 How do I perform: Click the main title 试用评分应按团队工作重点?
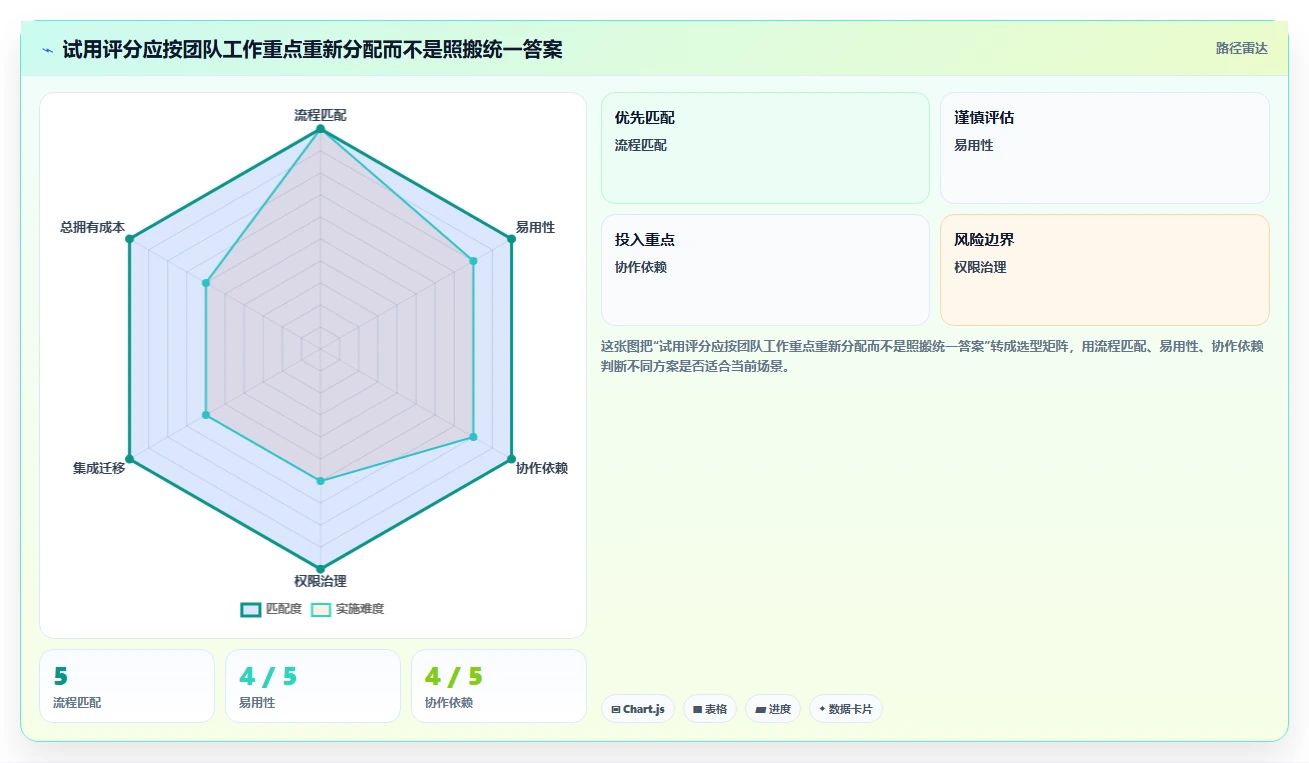[x=312, y=49]
